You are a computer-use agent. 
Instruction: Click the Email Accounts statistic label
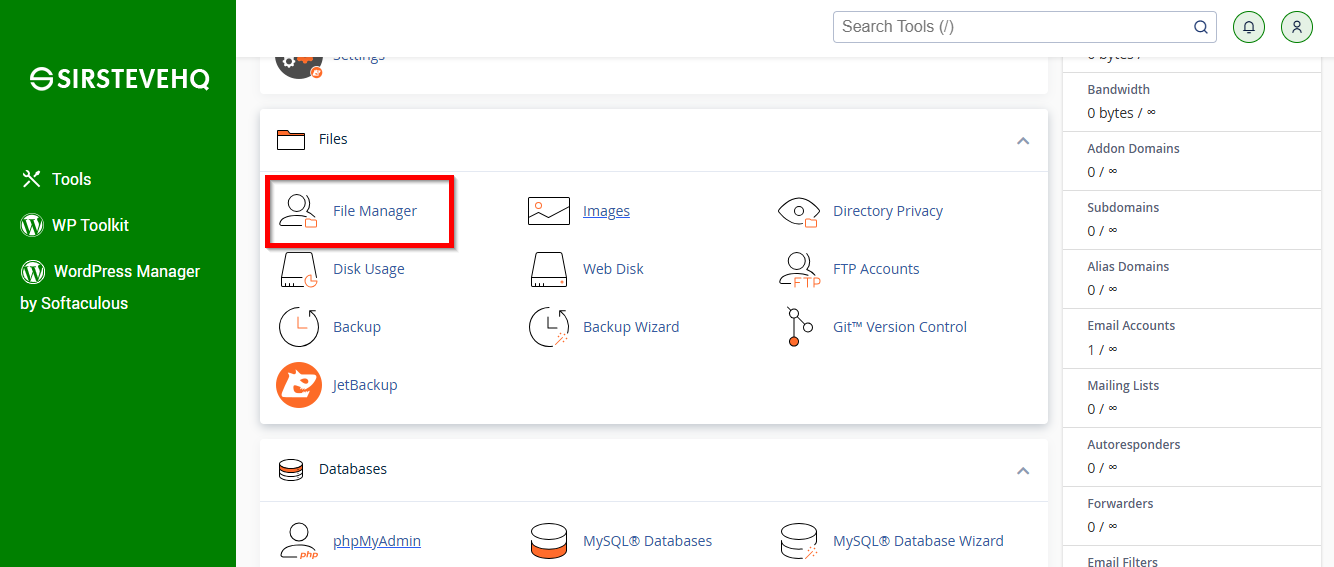coord(1131,326)
